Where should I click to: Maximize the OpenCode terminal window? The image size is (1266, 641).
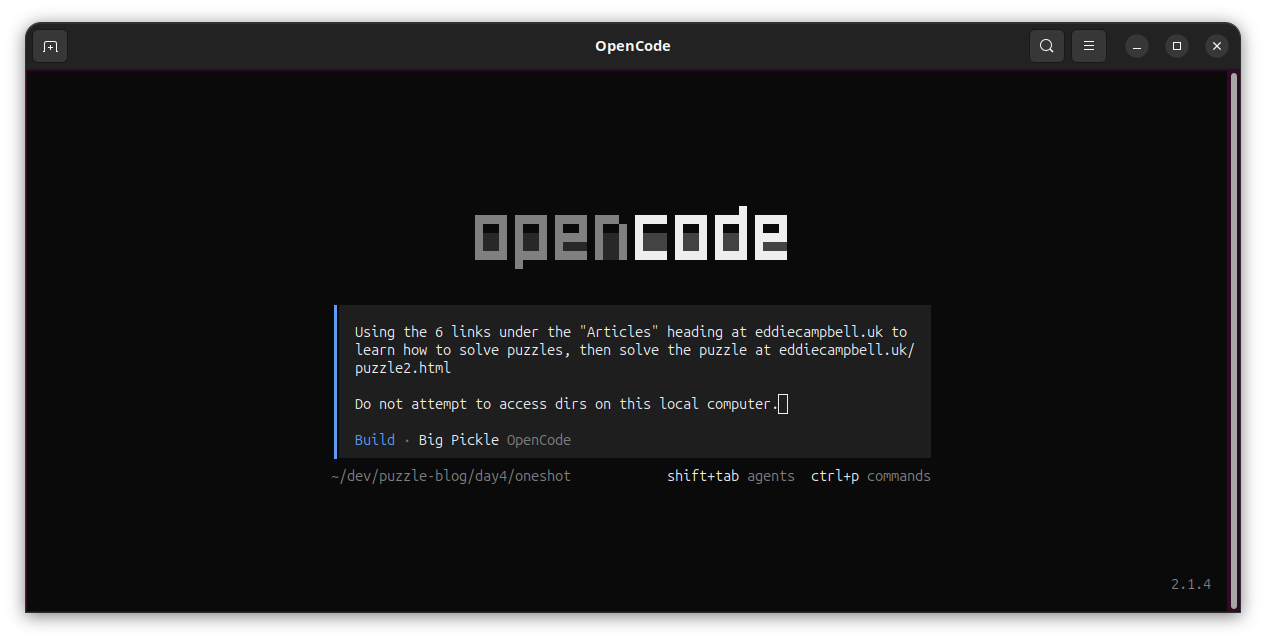tap(1177, 46)
